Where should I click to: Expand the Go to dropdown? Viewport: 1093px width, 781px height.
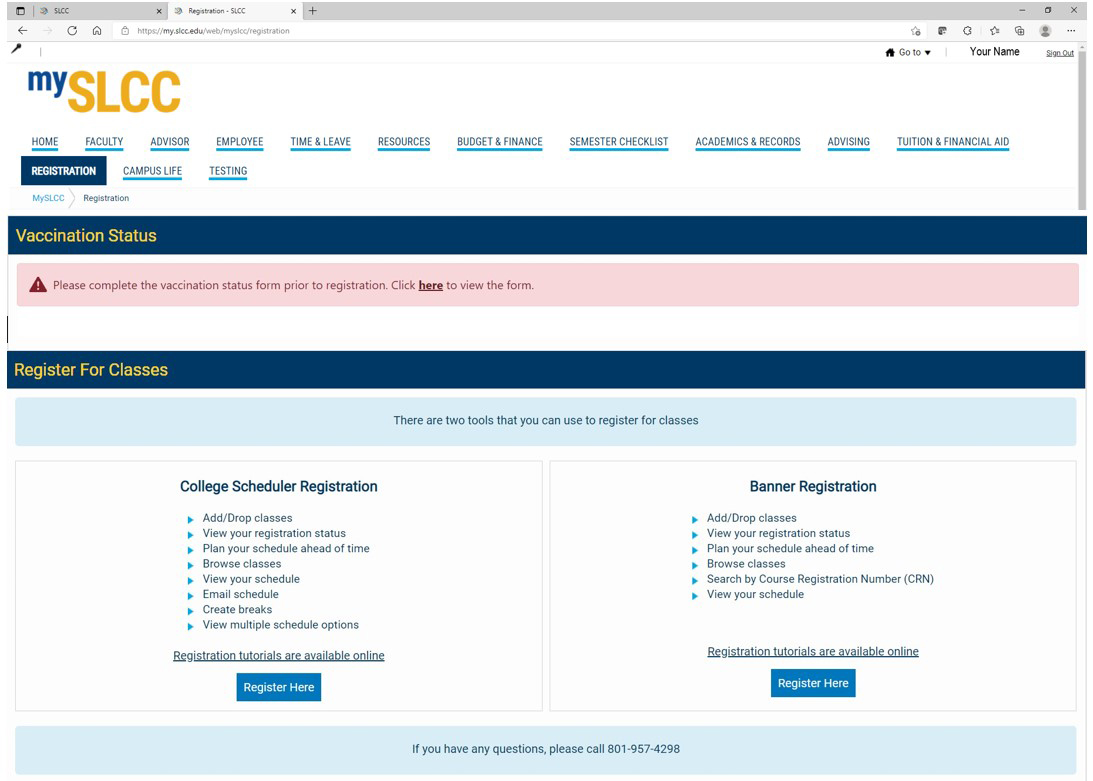point(908,53)
